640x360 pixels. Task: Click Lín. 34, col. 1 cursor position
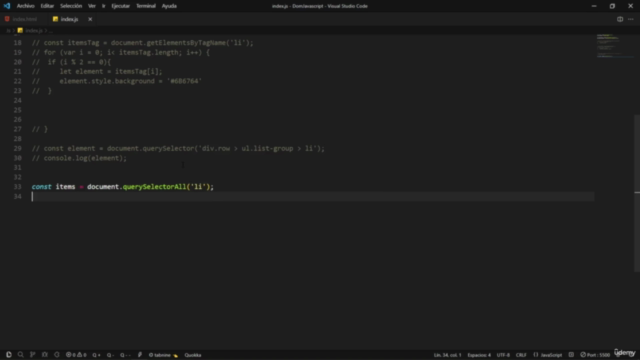[447, 355]
